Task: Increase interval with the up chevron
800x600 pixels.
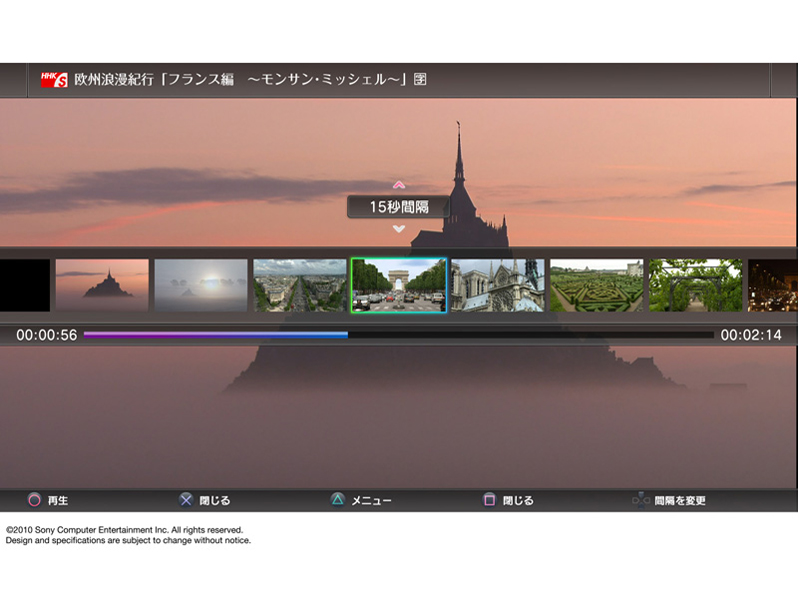Action: 399,185
